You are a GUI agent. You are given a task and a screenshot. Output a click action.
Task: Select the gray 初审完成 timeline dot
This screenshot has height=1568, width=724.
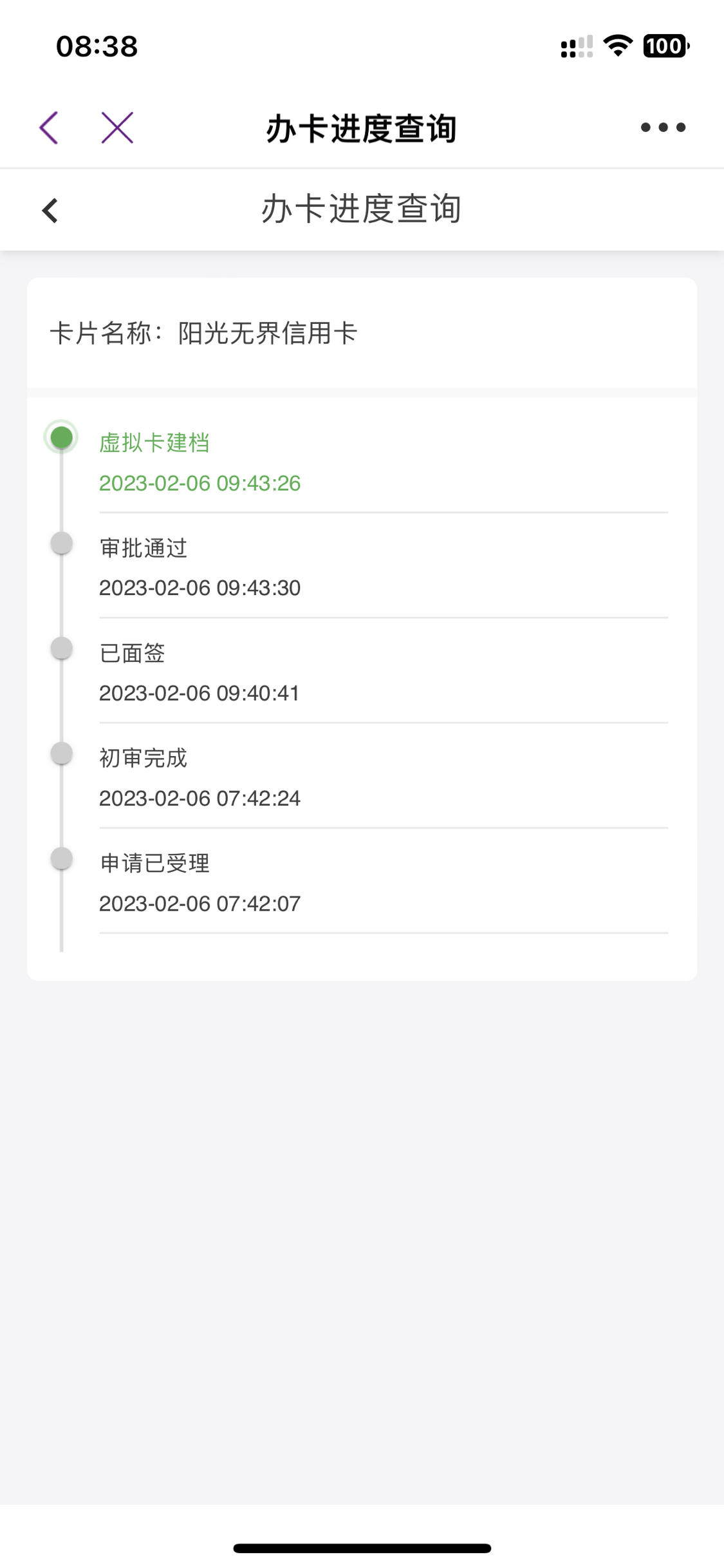point(61,753)
